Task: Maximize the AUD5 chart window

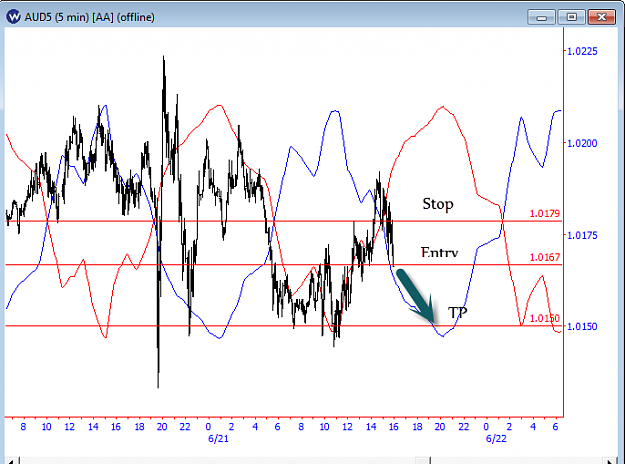Action: click(x=572, y=17)
